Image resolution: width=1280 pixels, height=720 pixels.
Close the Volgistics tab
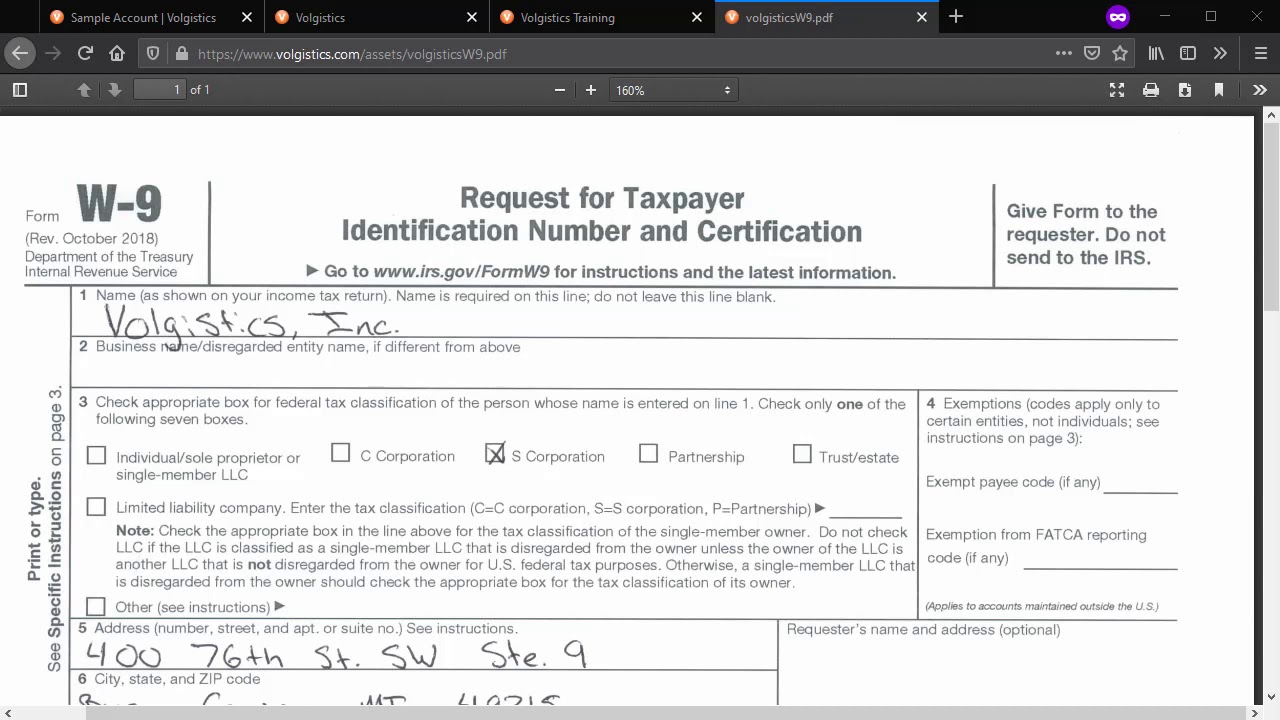[472, 17]
